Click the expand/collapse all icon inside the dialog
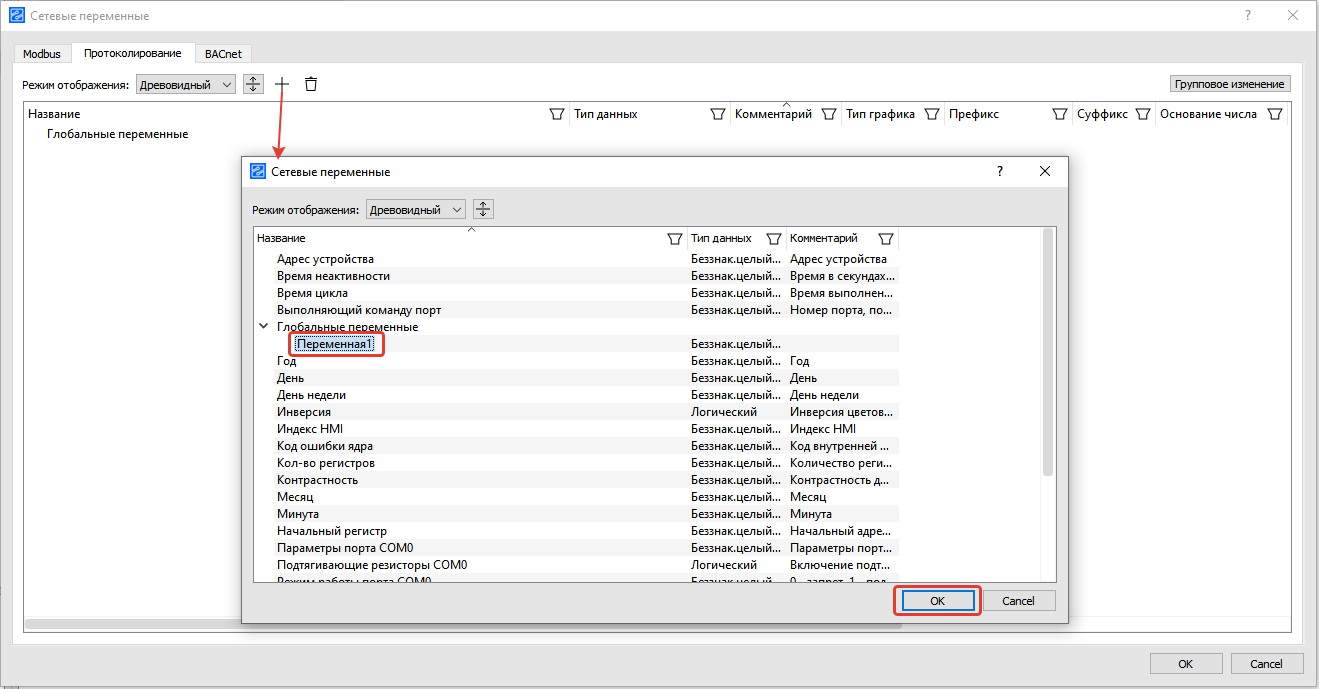This screenshot has width=1319, height=689. point(483,209)
